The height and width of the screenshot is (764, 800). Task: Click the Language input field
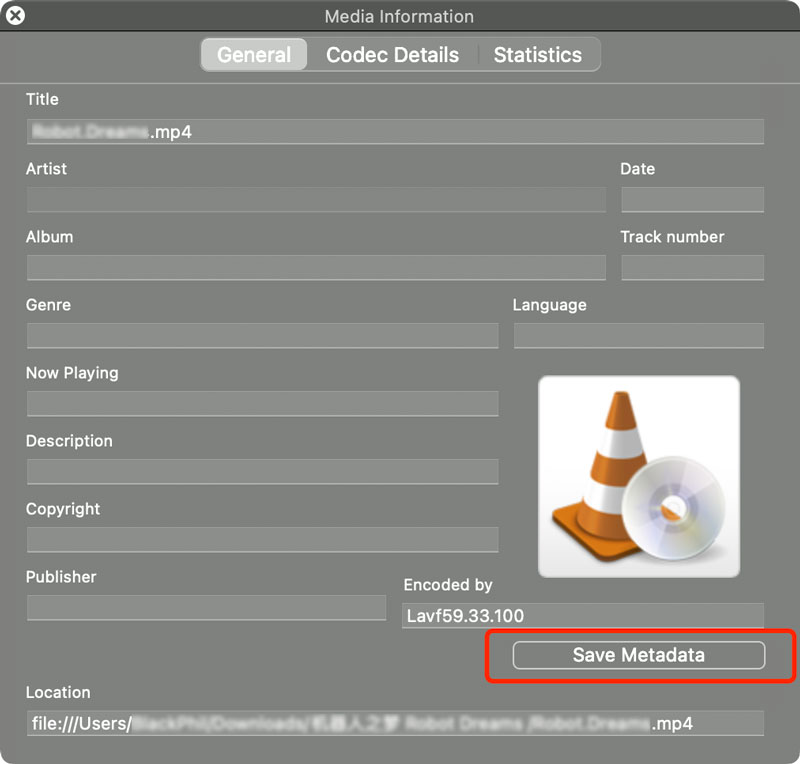click(639, 335)
